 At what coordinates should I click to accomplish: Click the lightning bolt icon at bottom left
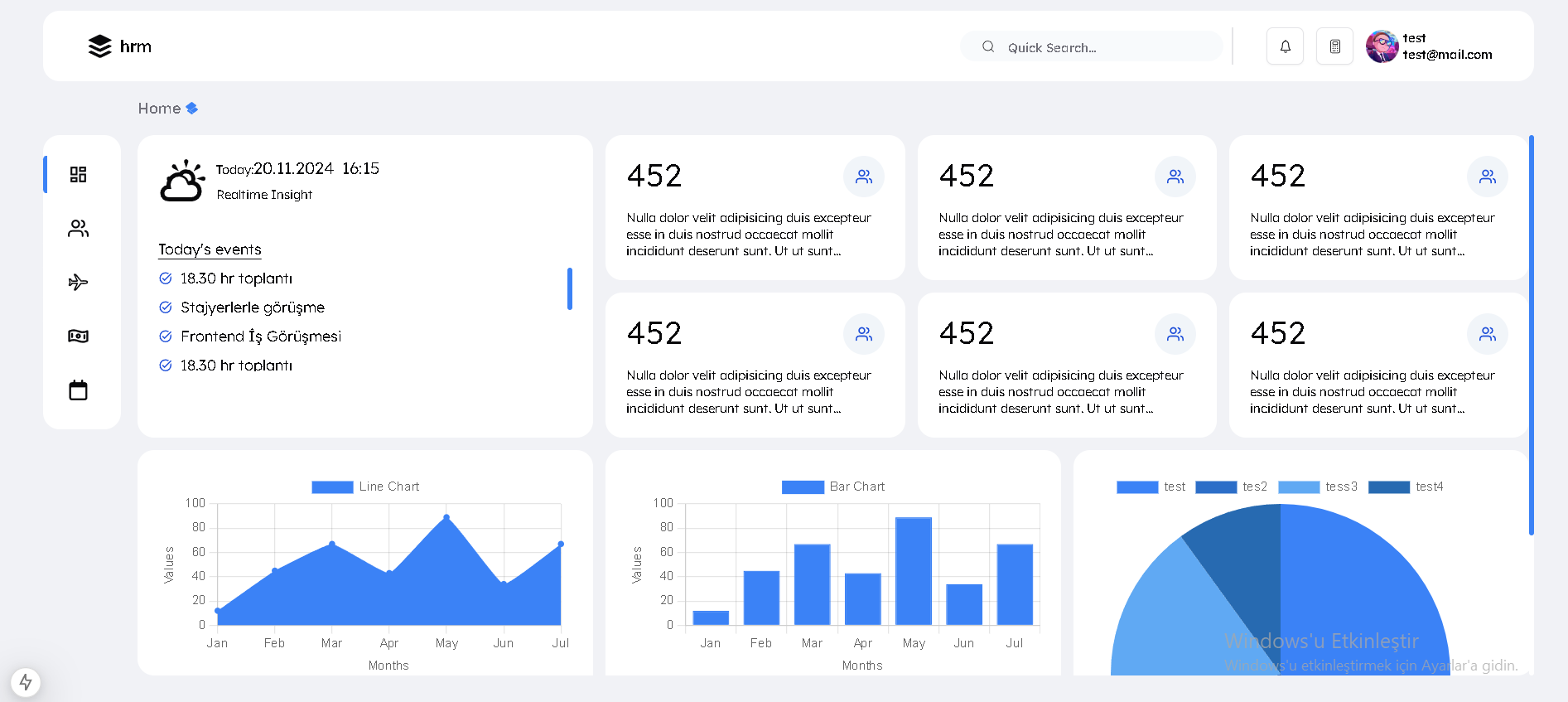click(x=26, y=682)
